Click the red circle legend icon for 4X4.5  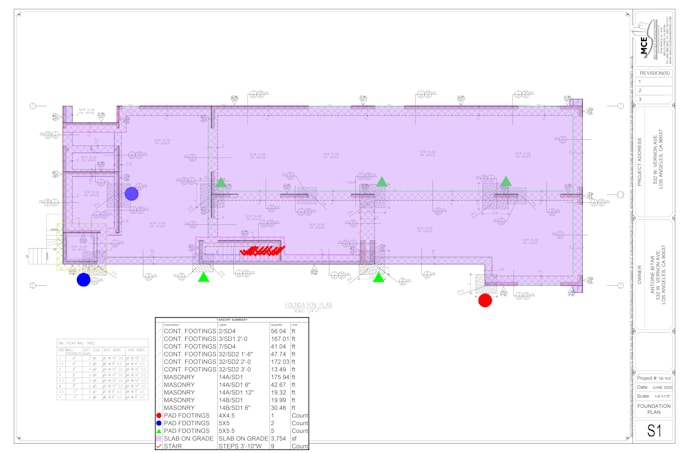[159, 415]
